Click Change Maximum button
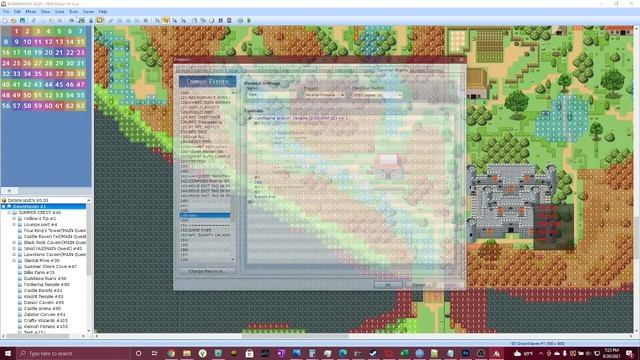The width and height of the screenshot is (640, 360). click(x=207, y=271)
